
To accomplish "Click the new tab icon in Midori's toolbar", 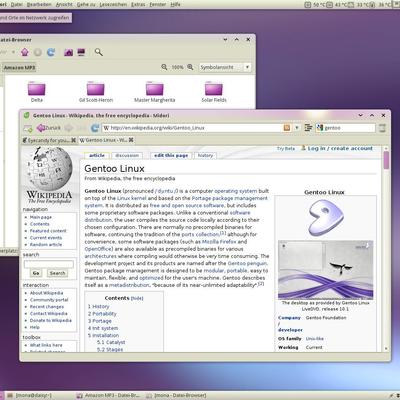I will click(28, 128).
